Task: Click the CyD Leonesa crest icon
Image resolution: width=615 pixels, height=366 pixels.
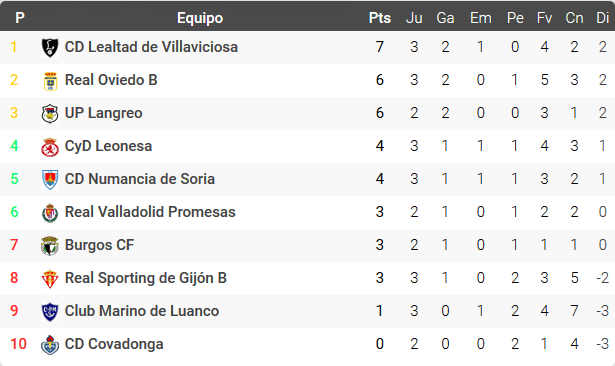Action: click(x=50, y=147)
